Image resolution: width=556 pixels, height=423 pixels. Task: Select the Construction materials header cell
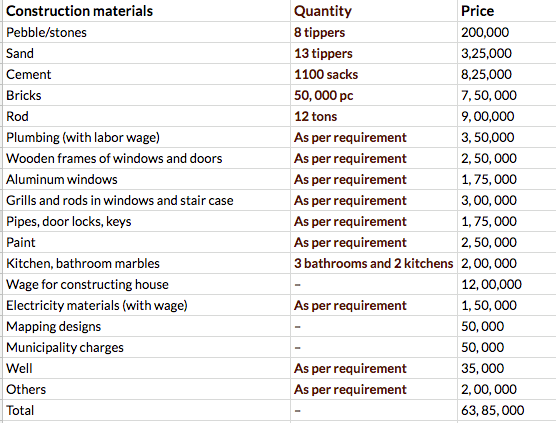pos(146,11)
